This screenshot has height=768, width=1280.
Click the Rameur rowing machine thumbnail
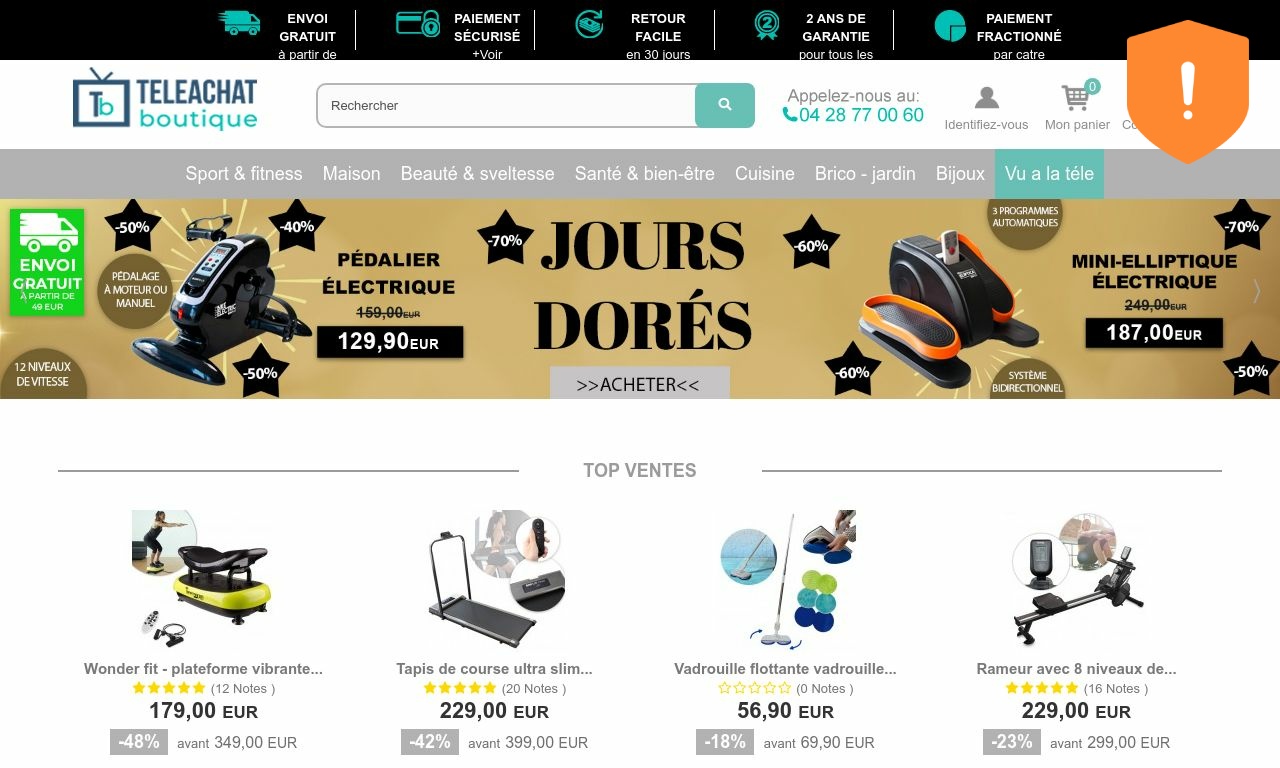(x=1076, y=580)
